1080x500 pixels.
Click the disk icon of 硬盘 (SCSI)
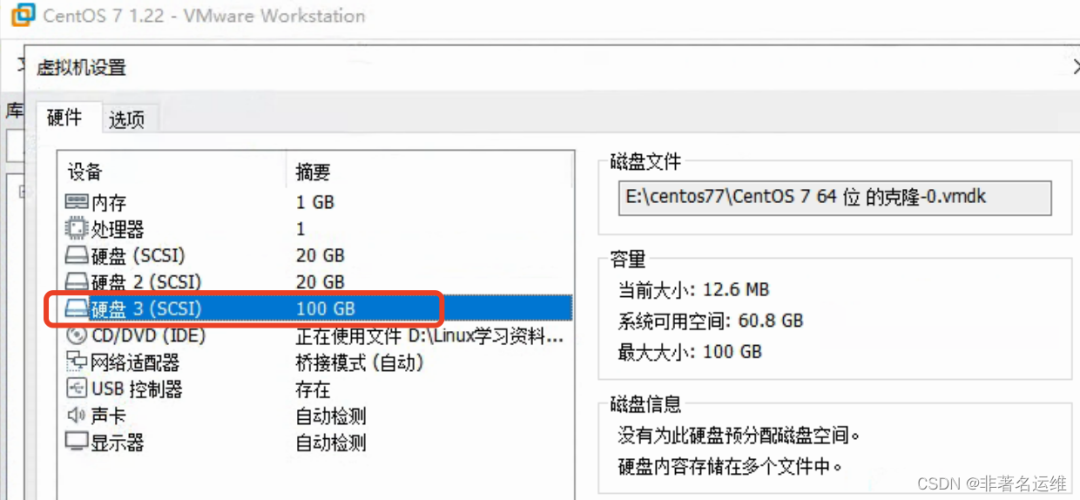coord(76,256)
